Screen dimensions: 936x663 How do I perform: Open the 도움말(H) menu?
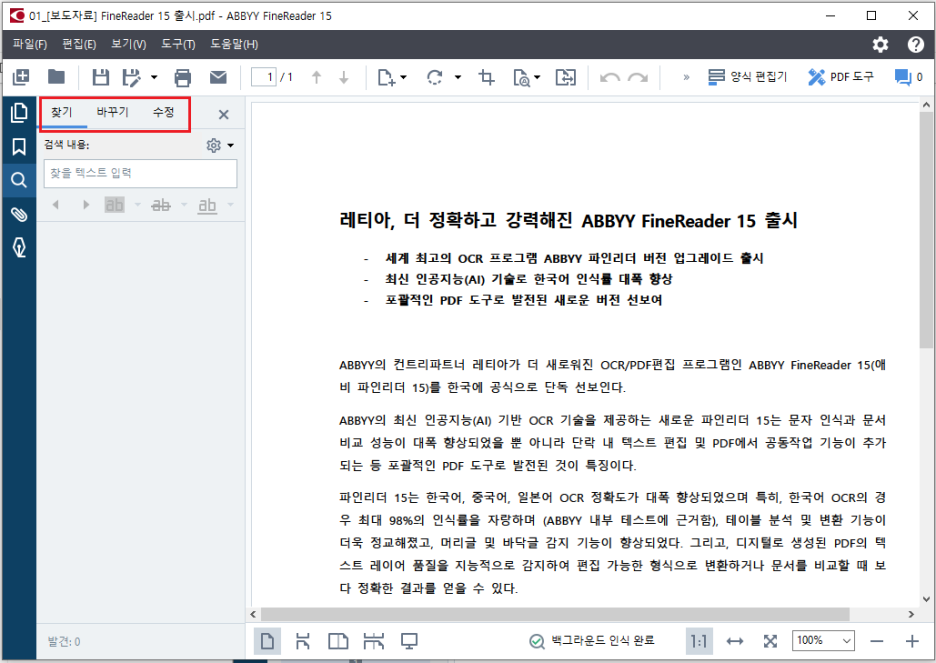(235, 44)
